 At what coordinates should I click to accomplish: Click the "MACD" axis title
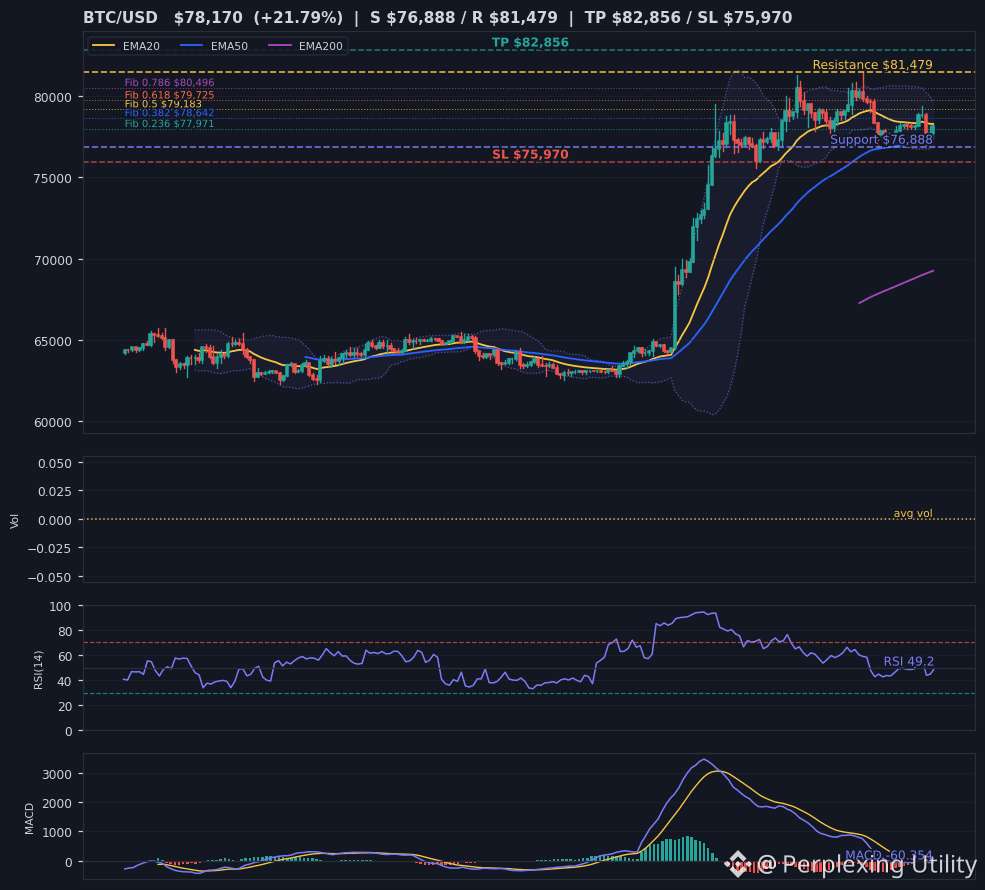click(x=29, y=818)
